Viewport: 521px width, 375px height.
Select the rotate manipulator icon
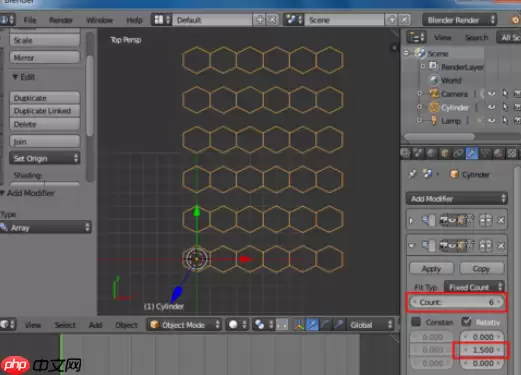coord(326,324)
